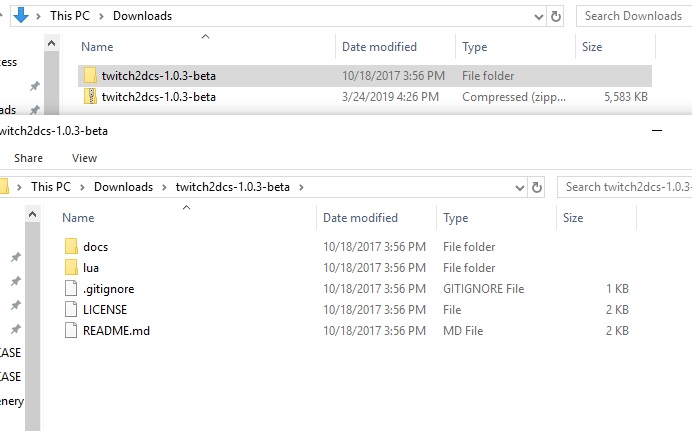This screenshot has height=431, width=692.
Task: Click Downloads breadcrumb in top window
Action: 143,16
